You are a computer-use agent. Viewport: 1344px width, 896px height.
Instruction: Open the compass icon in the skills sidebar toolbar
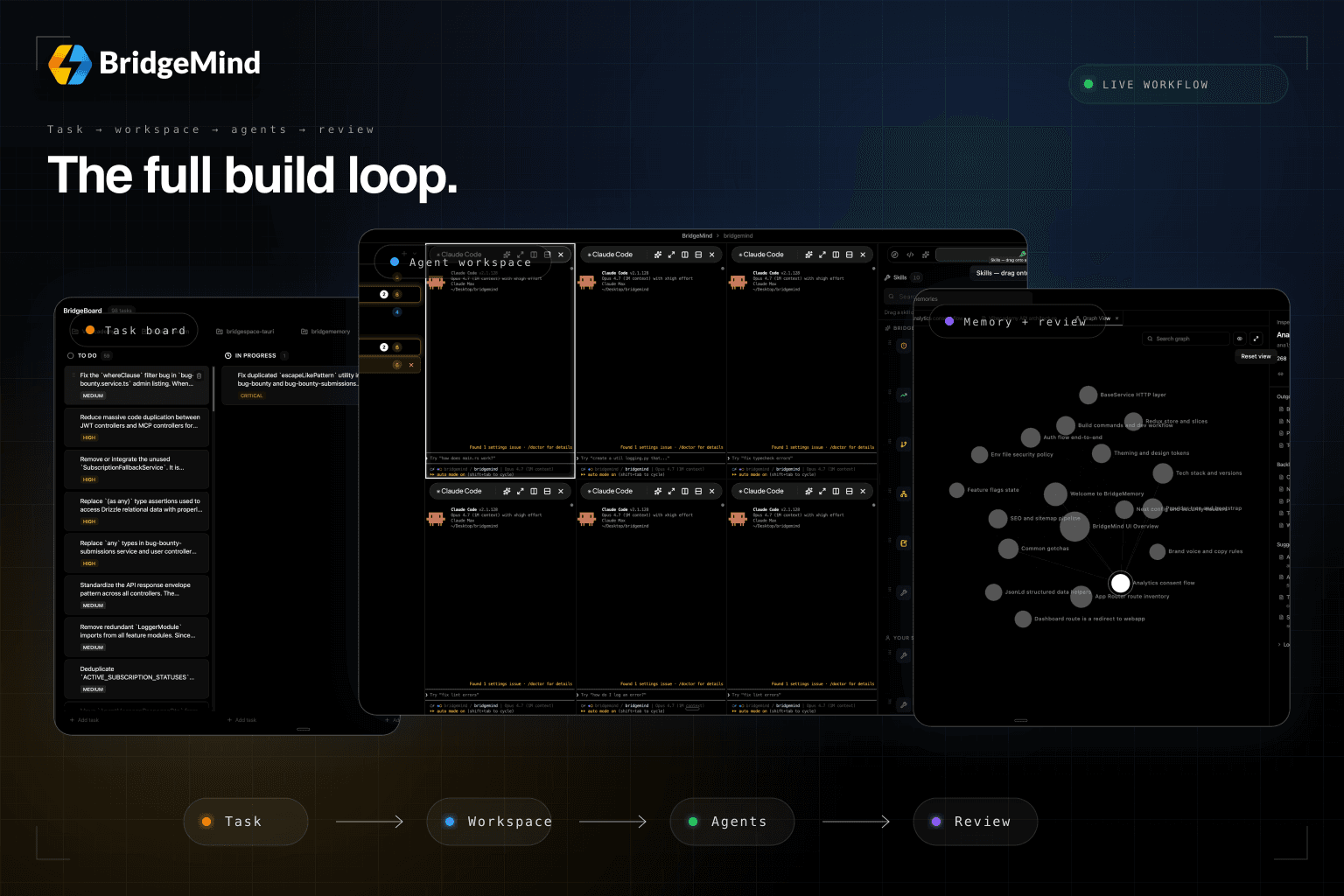point(894,255)
